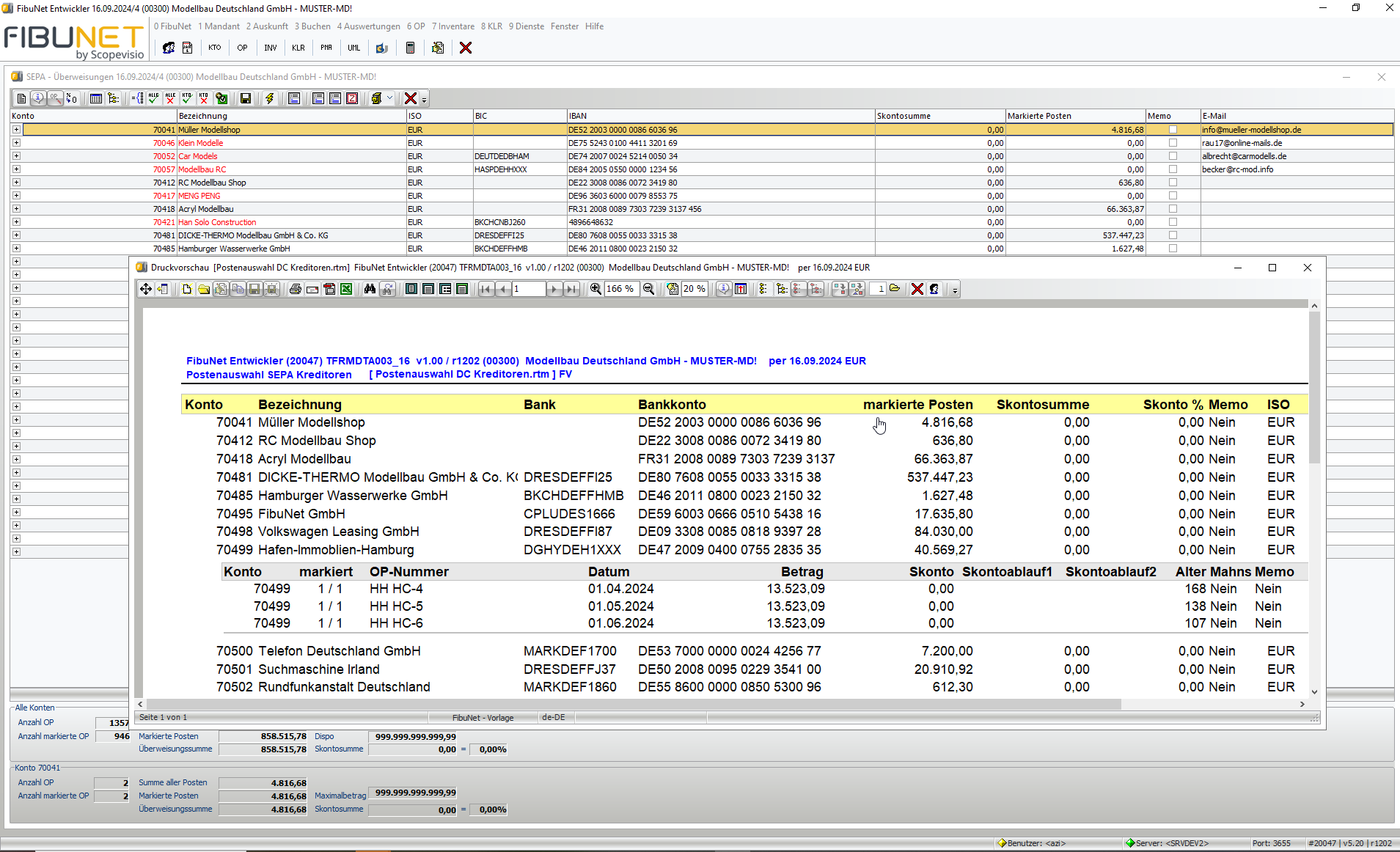Expand row 70041 Müller Modellshop
The width and height of the screenshot is (1400, 852).
point(16,130)
